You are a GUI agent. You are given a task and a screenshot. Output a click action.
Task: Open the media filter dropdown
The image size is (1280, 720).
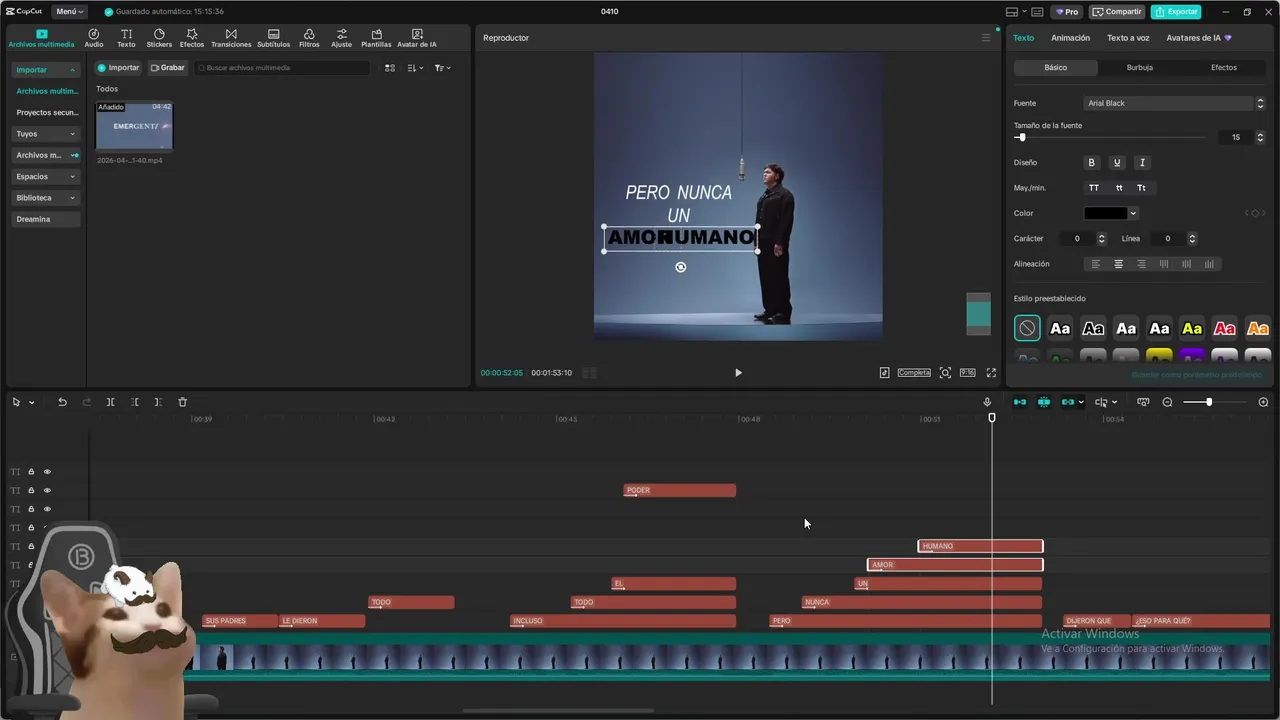(443, 68)
